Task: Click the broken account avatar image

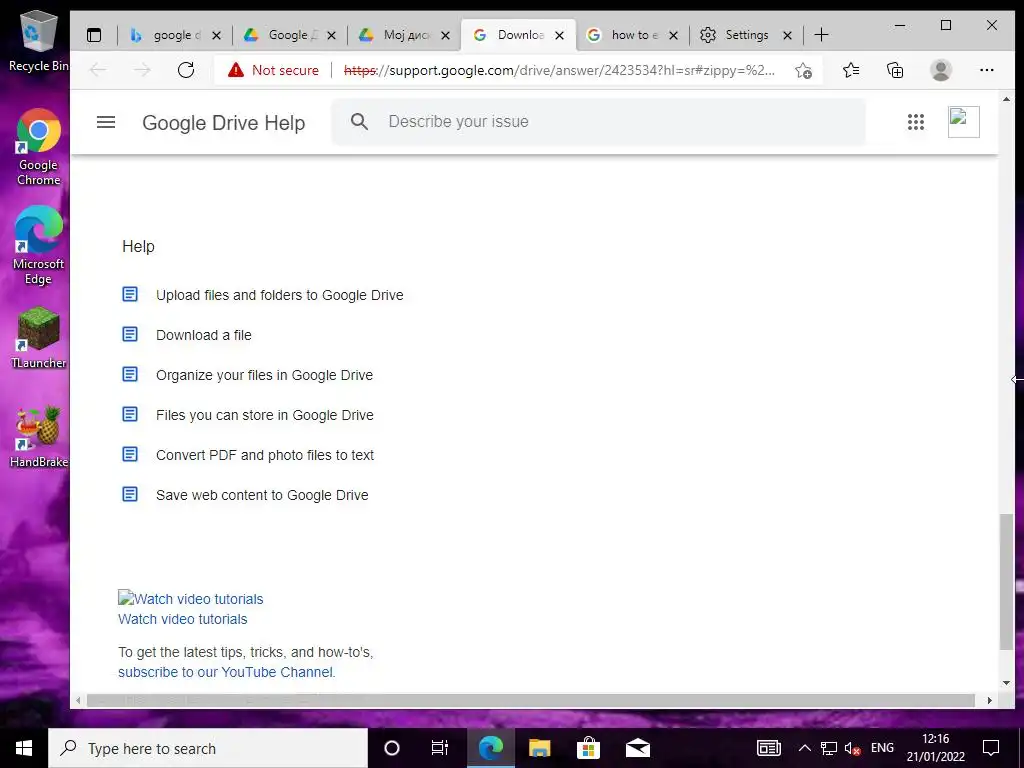Action: [963, 122]
